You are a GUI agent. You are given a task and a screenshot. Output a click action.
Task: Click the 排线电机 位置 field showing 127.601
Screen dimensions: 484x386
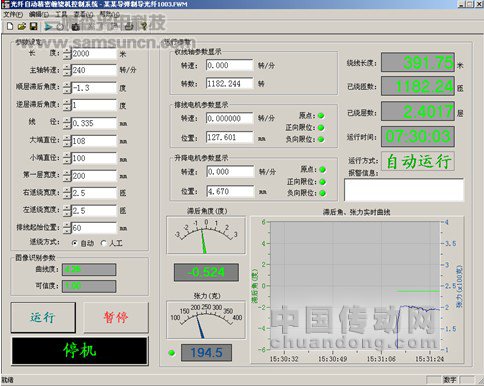[229, 137]
